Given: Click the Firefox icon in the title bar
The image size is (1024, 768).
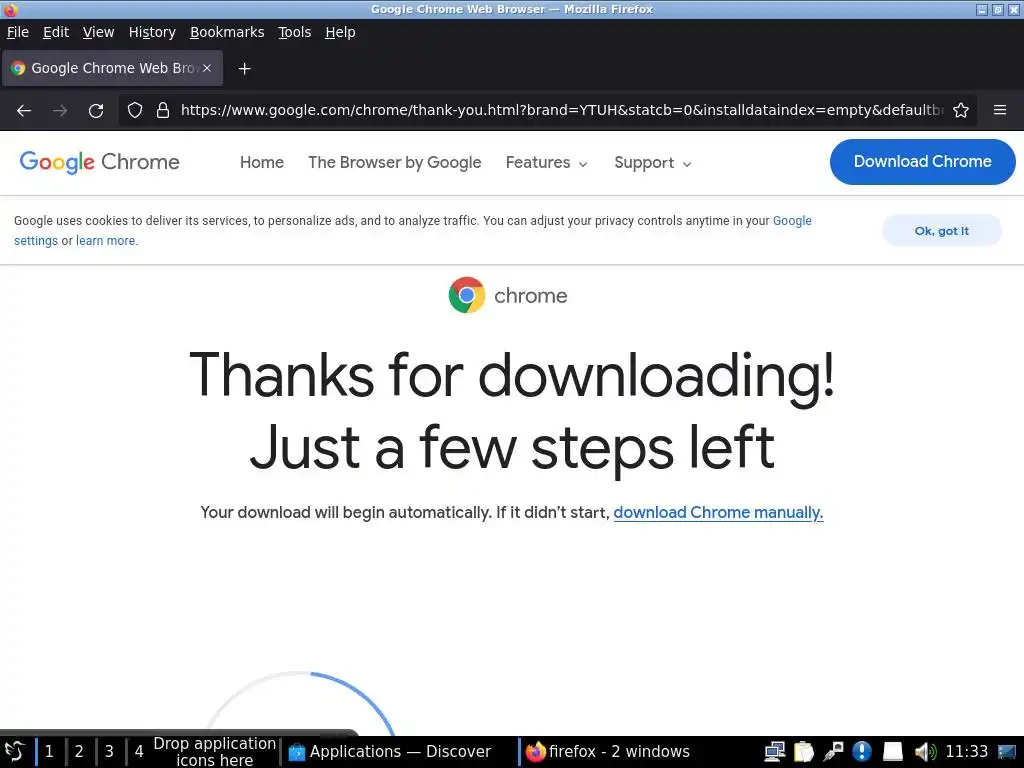Looking at the screenshot, I should coord(10,9).
